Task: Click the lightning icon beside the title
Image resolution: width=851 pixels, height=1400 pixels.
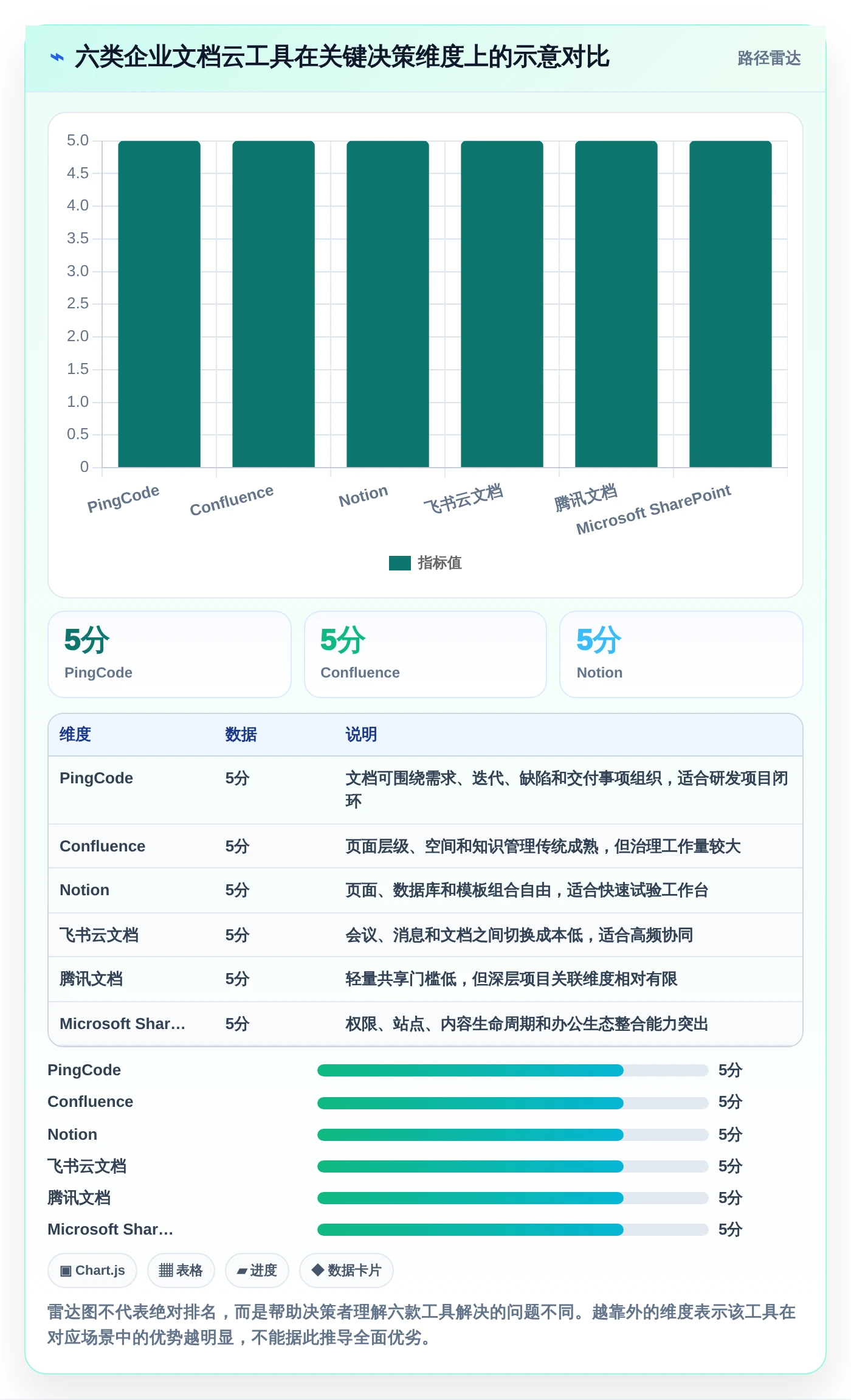Action: click(57, 58)
